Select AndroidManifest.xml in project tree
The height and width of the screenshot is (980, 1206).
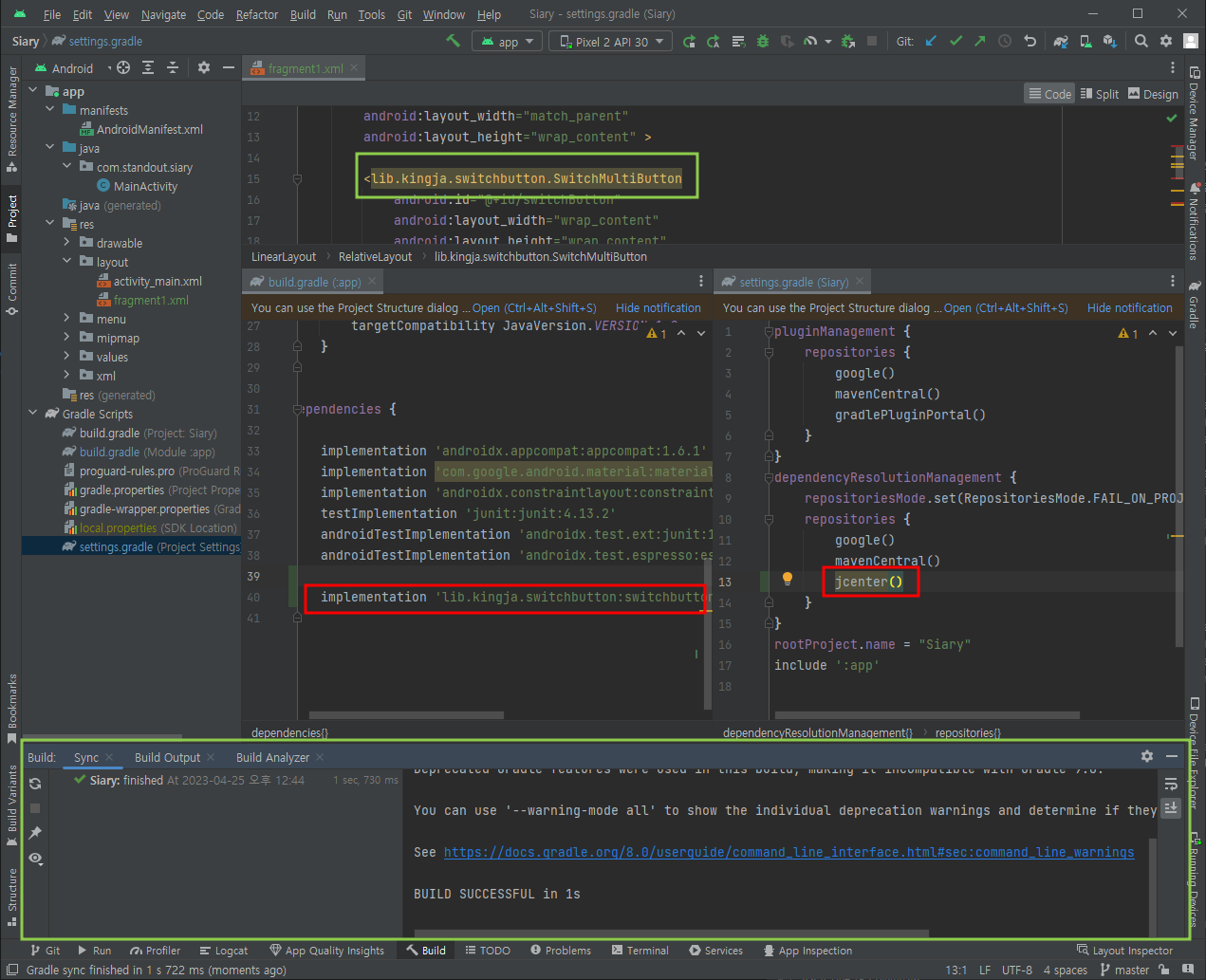(141, 129)
